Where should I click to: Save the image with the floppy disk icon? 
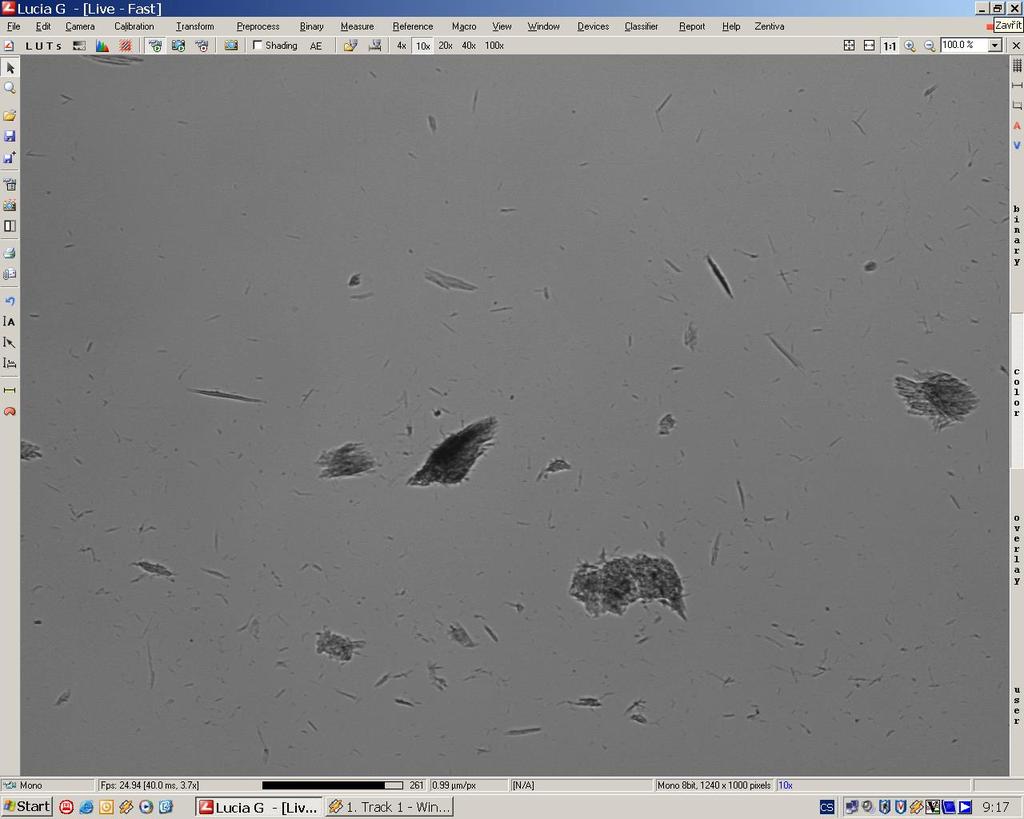[10, 136]
